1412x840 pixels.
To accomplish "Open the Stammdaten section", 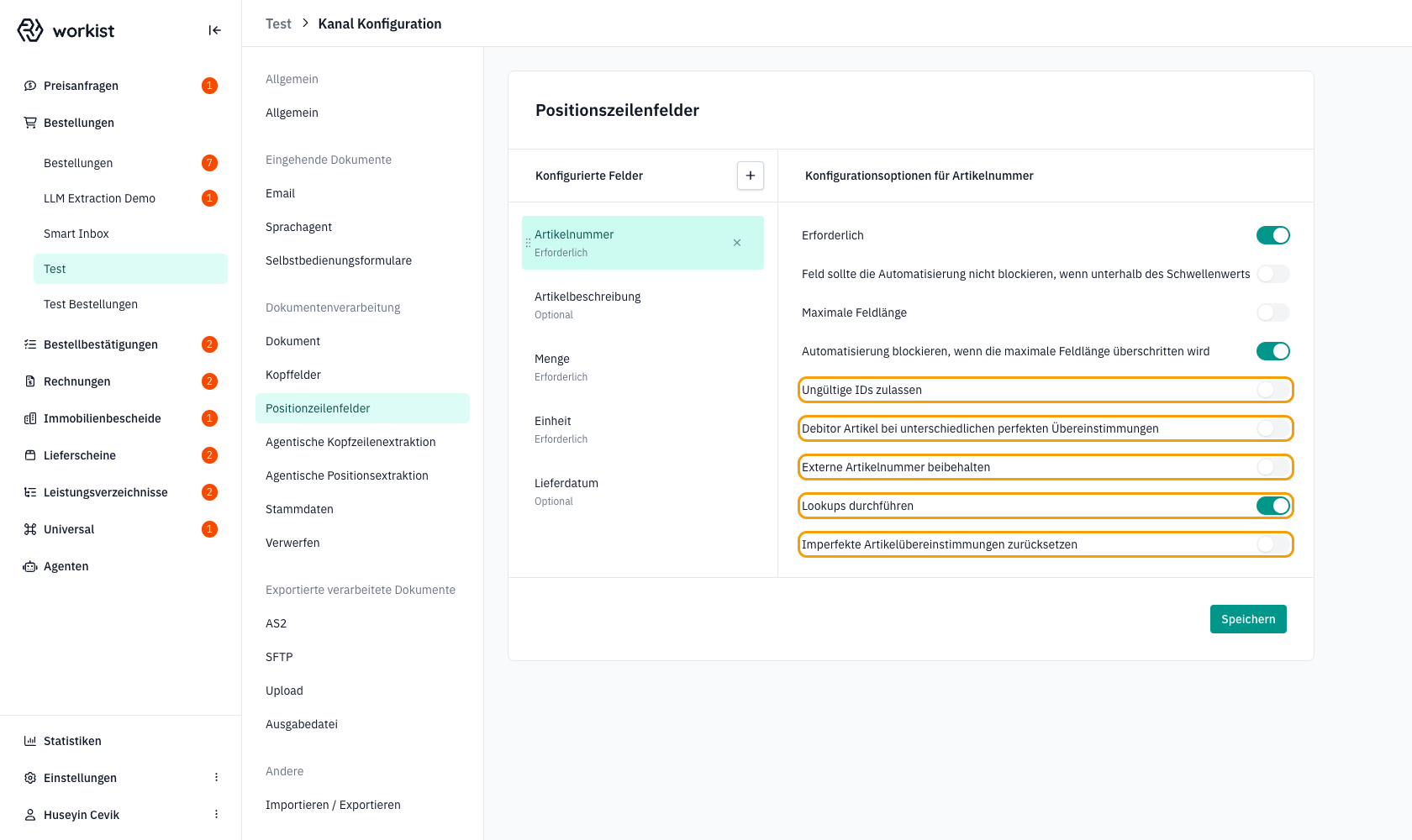I will (299, 509).
